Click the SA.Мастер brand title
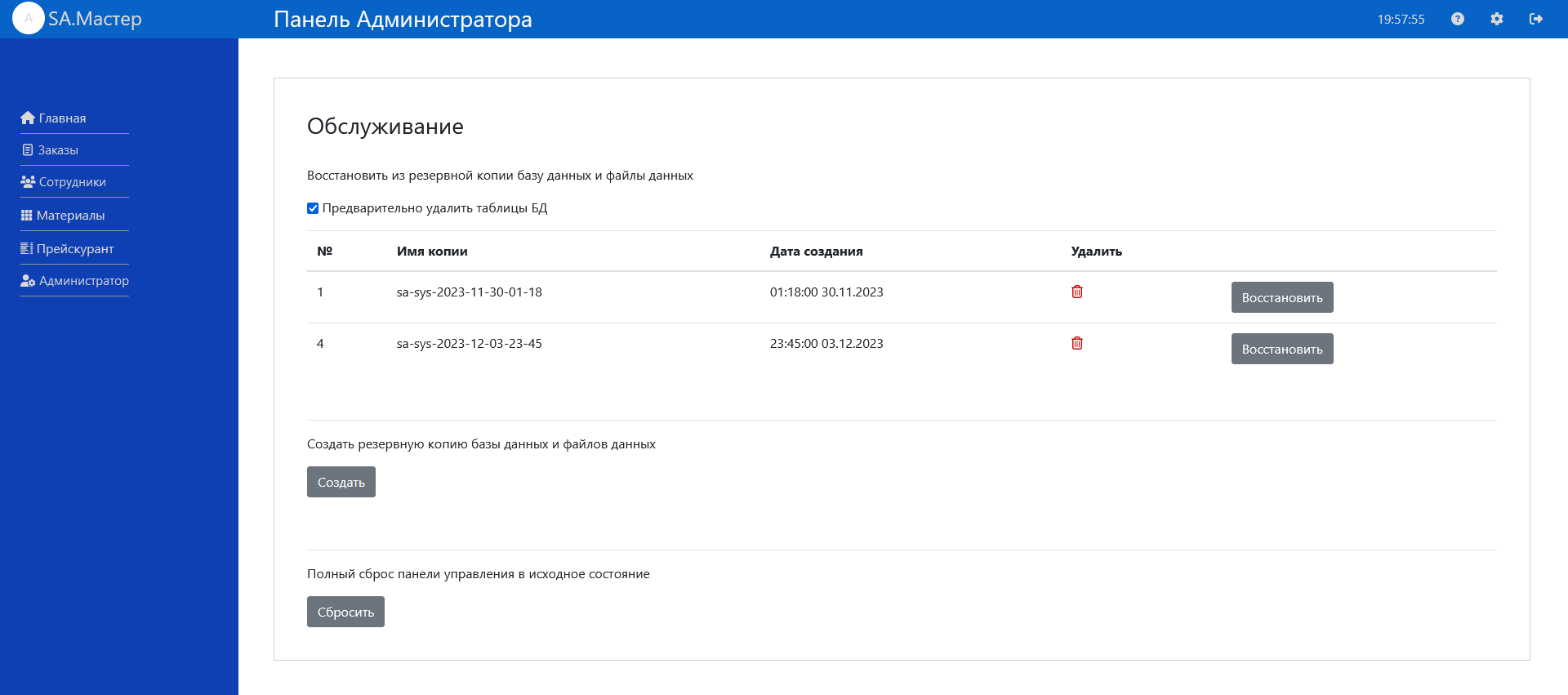The width and height of the screenshot is (1568, 695). coord(95,19)
